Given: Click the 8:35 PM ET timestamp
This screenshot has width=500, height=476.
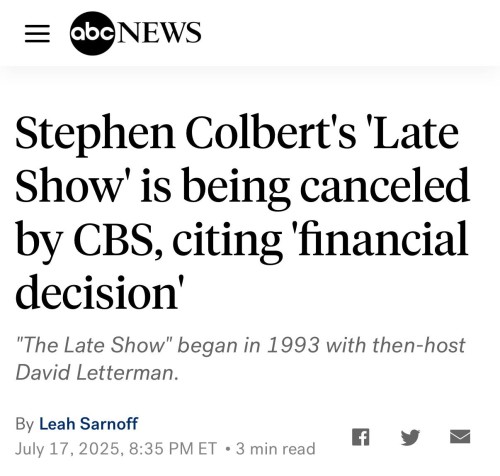Looking at the screenshot, I should tap(172, 449).
